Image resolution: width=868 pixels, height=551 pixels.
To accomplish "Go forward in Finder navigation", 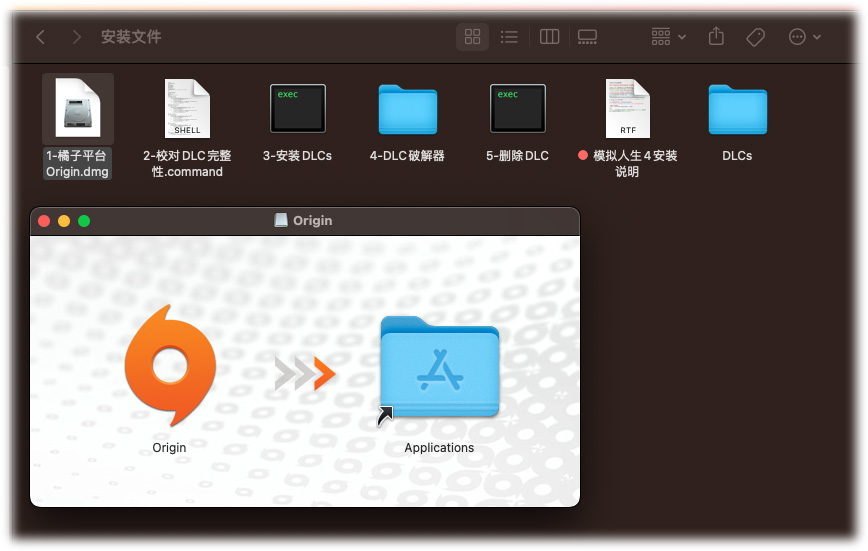I will point(76,37).
